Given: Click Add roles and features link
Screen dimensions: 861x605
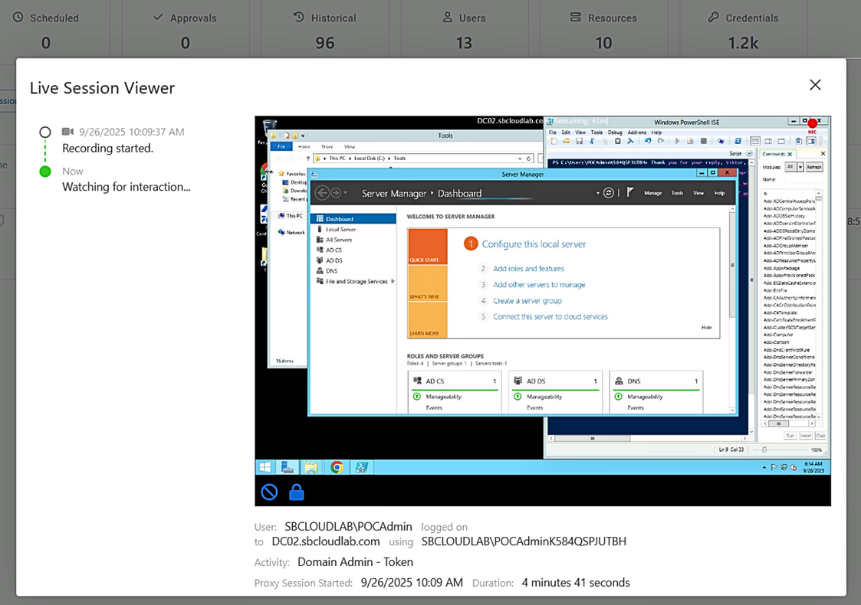Looking at the screenshot, I should [x=528, y=268].
